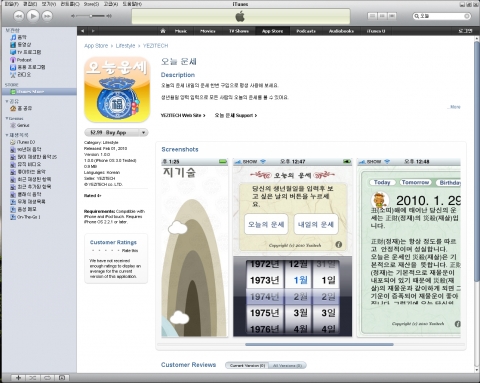Click the 로그인 sign-in link in the nav bar
This screenshot has width=480, height=383.
(x=465, y=31)
